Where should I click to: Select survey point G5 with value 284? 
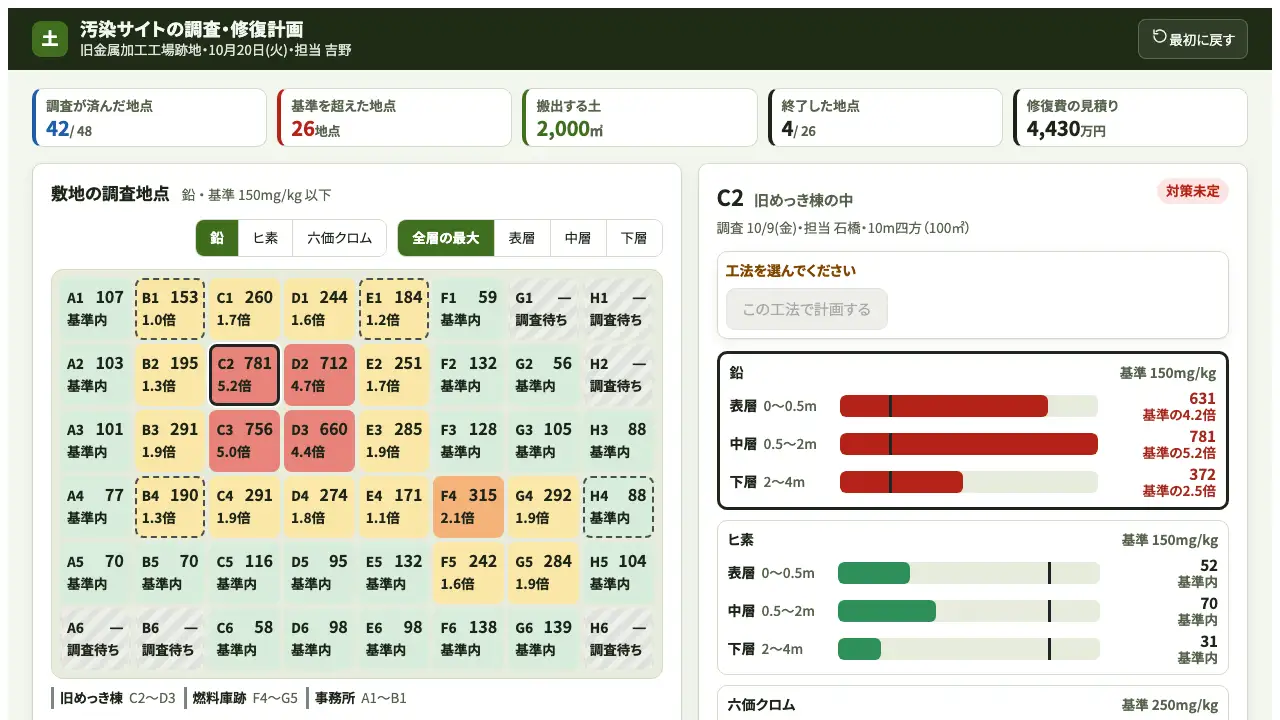[x=543, y=573]
